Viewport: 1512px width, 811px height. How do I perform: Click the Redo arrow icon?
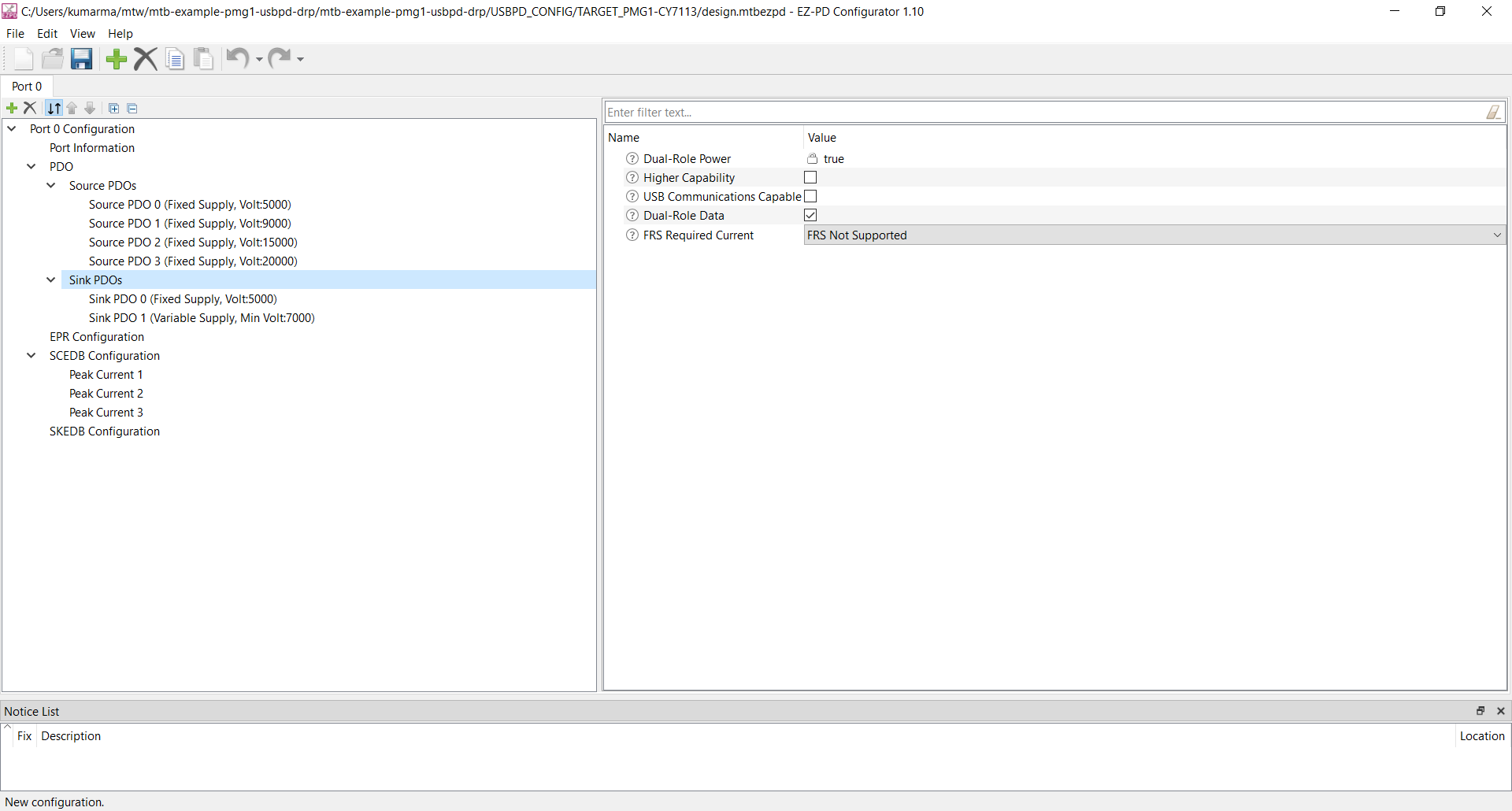[280, 58]
